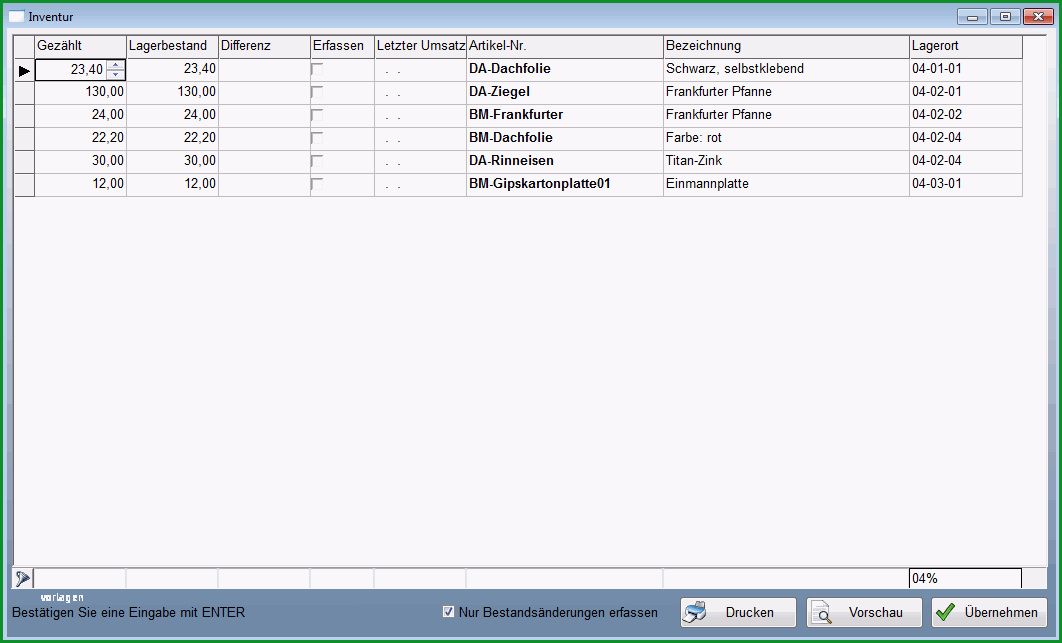This screenshot has height=643, width=1062.
Task: Click the Inventur window title icon
Action: tap(16, 16)
